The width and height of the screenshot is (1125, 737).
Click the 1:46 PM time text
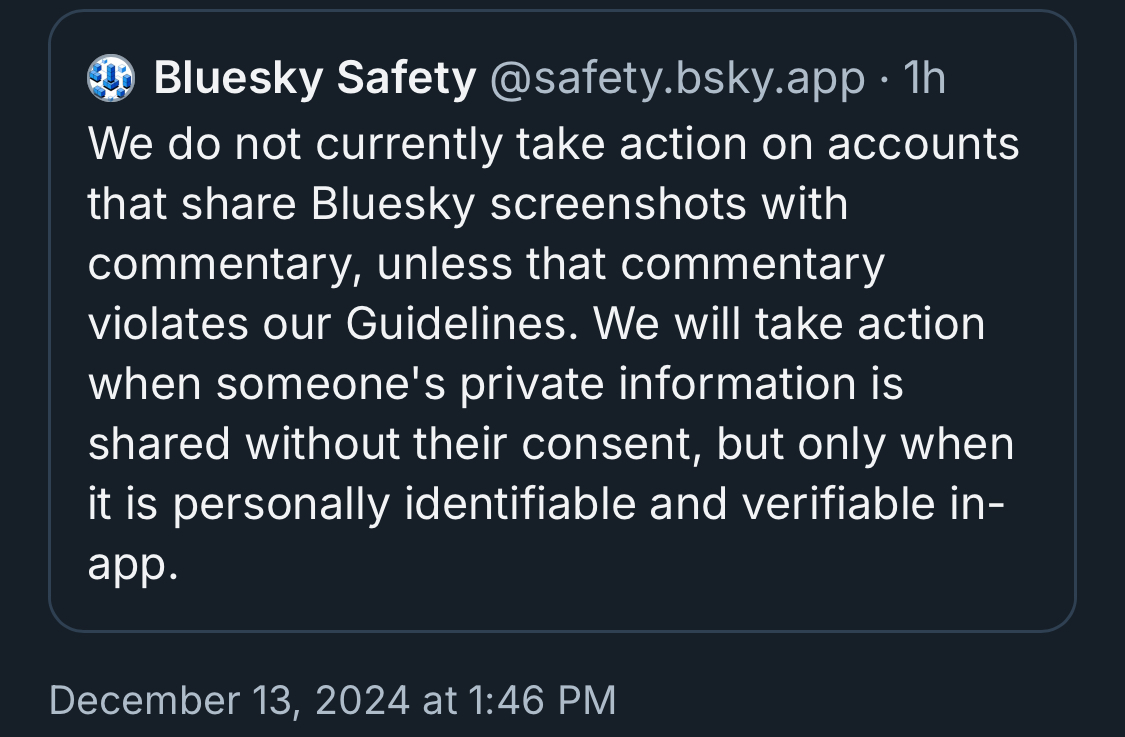[542, 701]
